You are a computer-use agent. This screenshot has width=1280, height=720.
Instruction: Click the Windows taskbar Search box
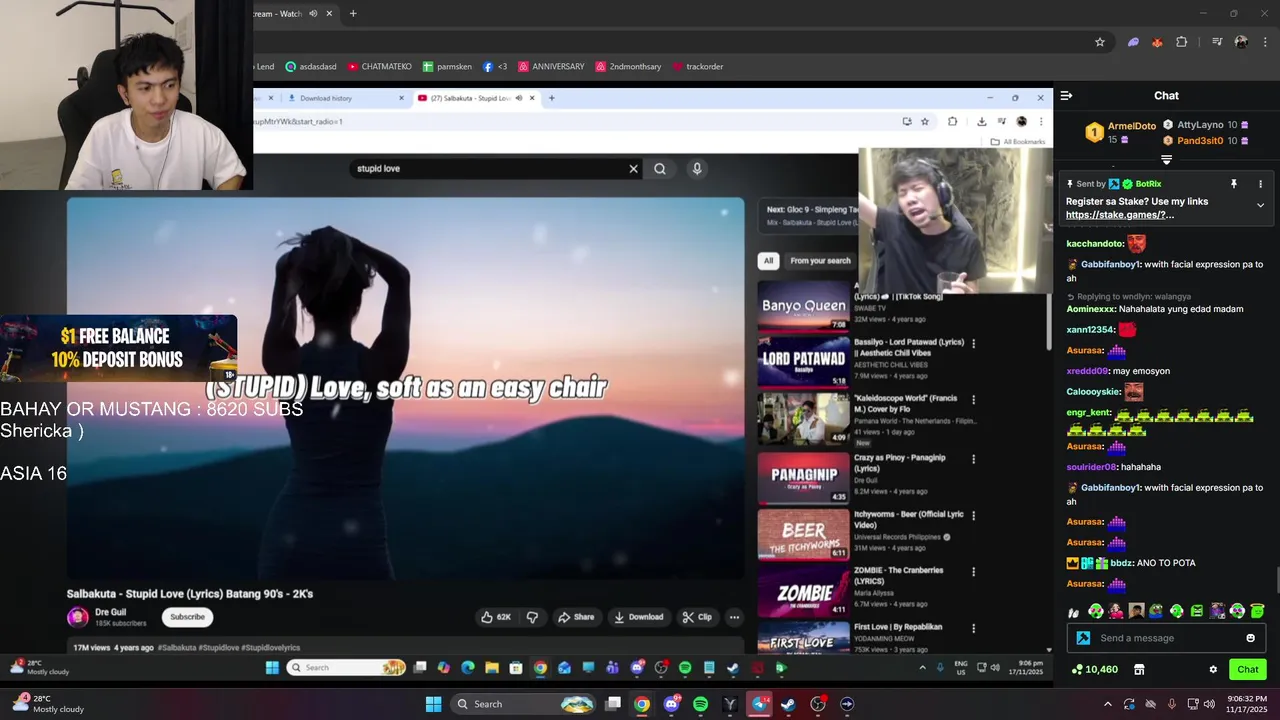pos(524,704)
